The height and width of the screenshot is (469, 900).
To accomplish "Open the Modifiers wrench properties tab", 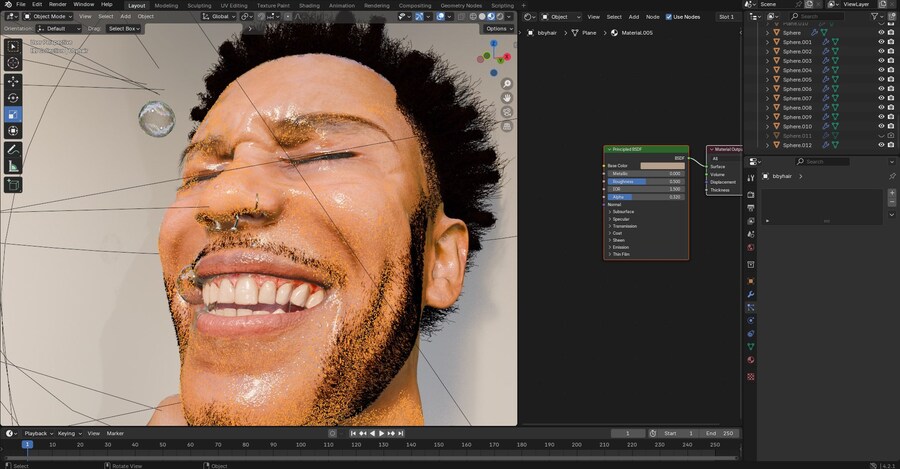I will click(751, 294).
